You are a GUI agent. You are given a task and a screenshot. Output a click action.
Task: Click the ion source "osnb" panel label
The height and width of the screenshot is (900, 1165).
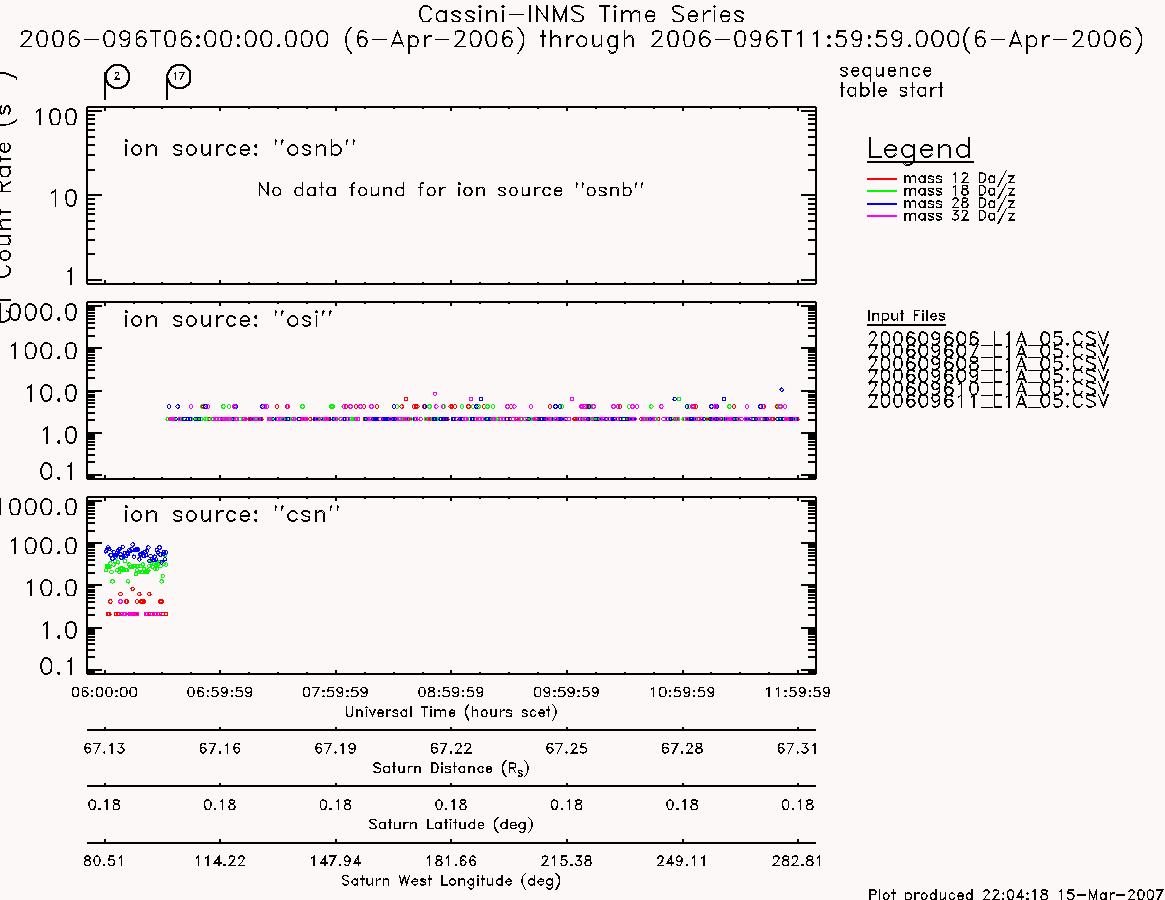pos(239,148)
